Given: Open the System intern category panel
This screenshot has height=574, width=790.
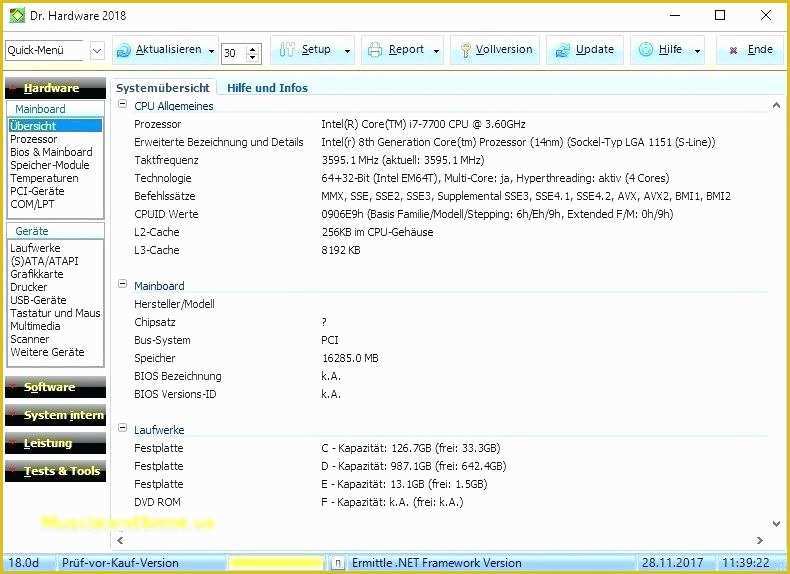Looking at the screenshot, I should coord(55,415).
